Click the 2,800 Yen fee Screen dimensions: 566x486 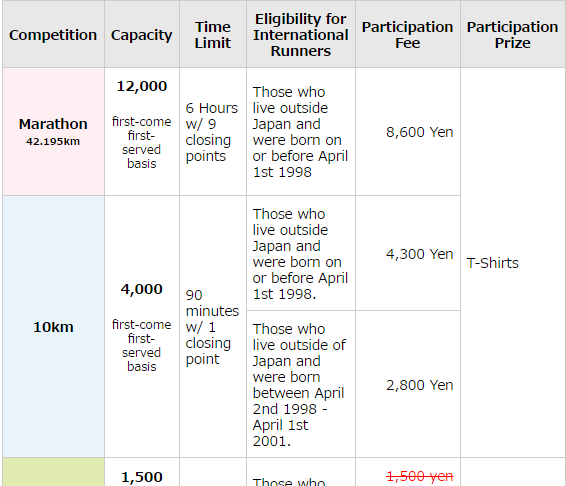(419, 385)
